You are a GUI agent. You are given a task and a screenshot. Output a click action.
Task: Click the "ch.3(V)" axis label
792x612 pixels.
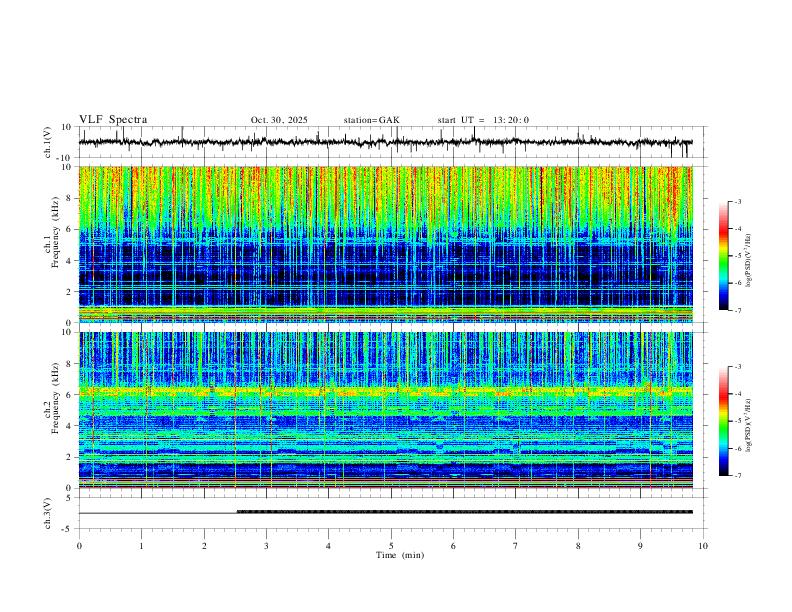pyautogui.click(x=48, y=513)
